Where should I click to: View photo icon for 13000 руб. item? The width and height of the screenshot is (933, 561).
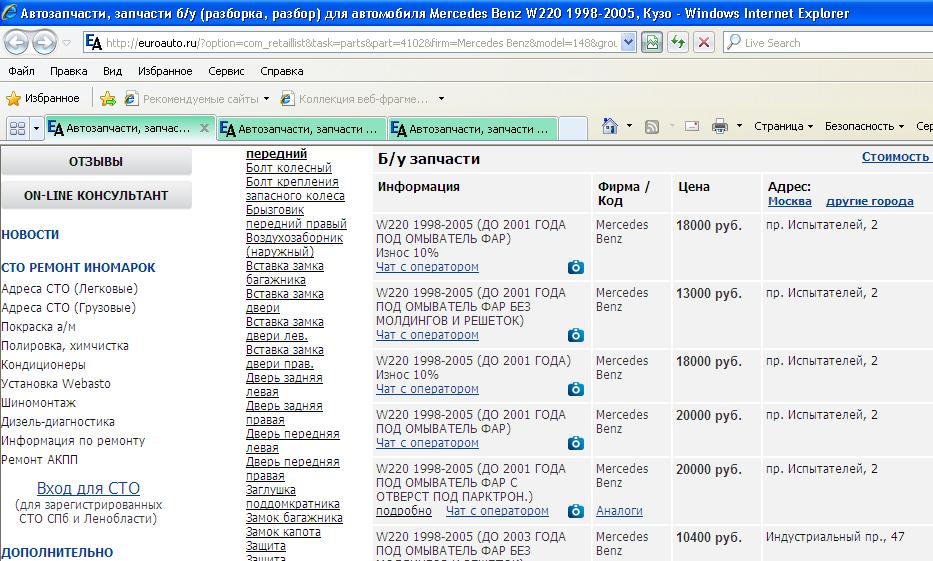point(575,335)
